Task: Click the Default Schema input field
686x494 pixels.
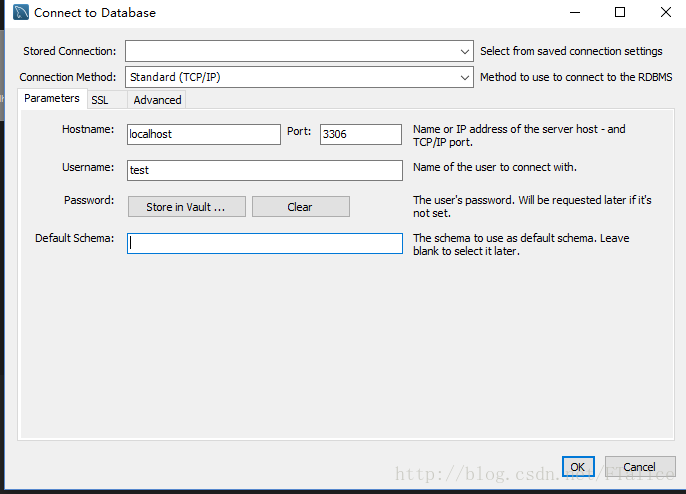Action: [265, 243]
